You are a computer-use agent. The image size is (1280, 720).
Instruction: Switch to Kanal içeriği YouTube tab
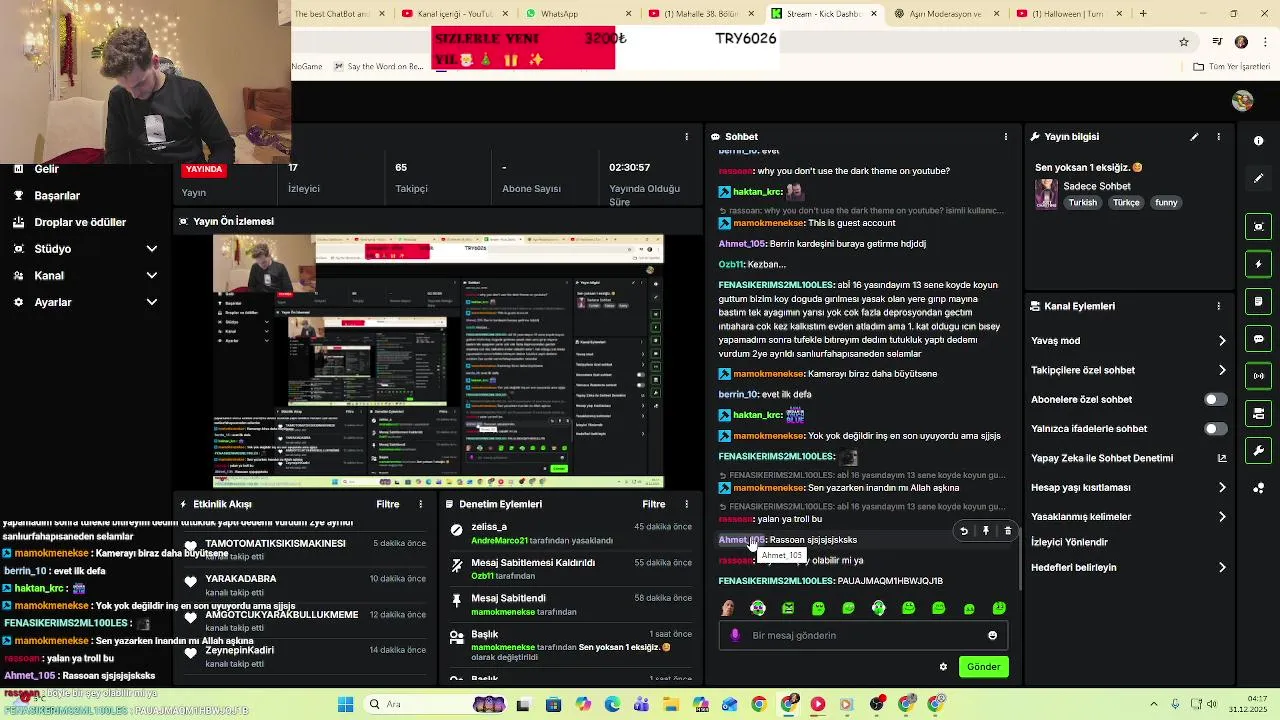(455, 14)
